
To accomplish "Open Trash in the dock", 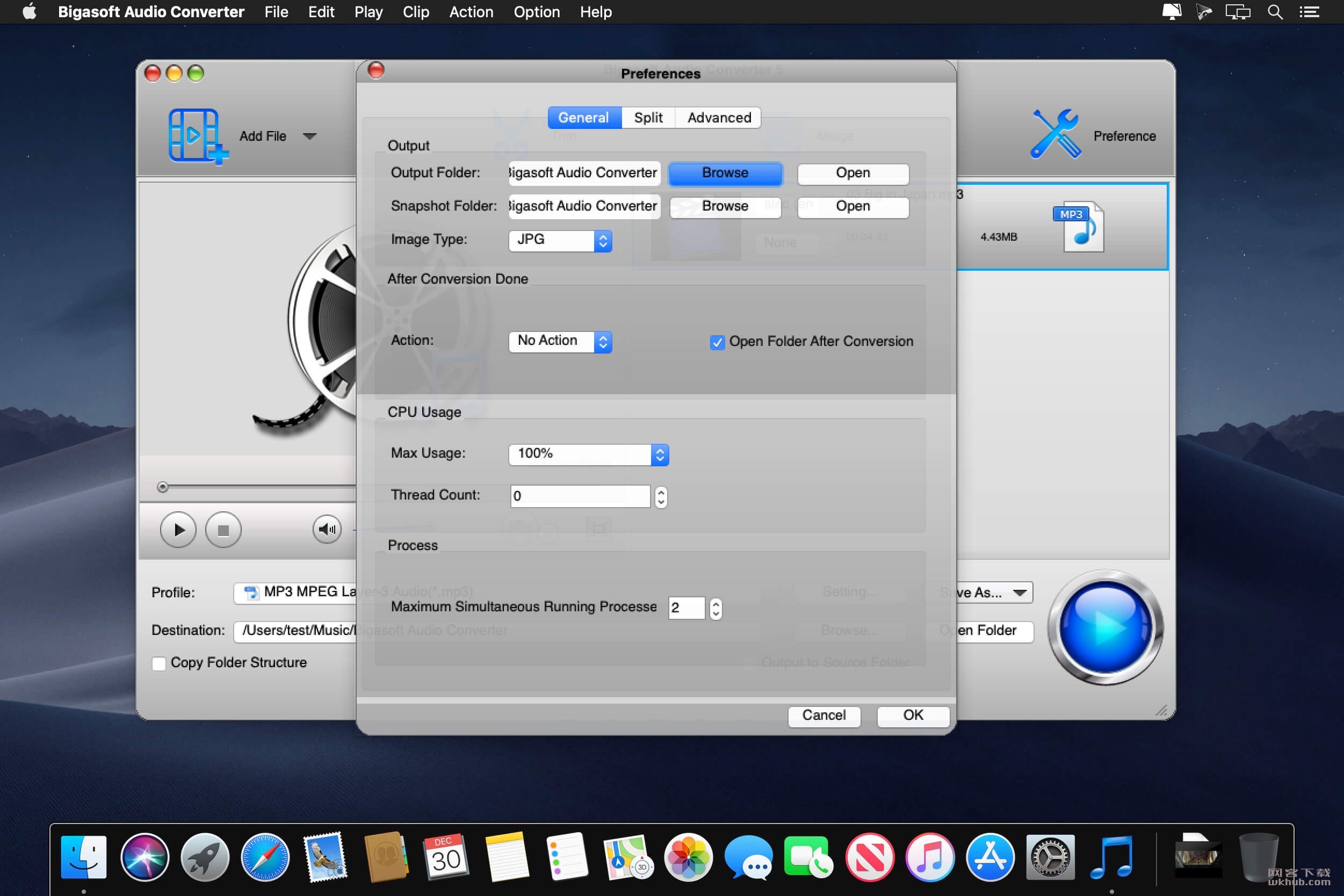I will click(x=1258, y=857).
